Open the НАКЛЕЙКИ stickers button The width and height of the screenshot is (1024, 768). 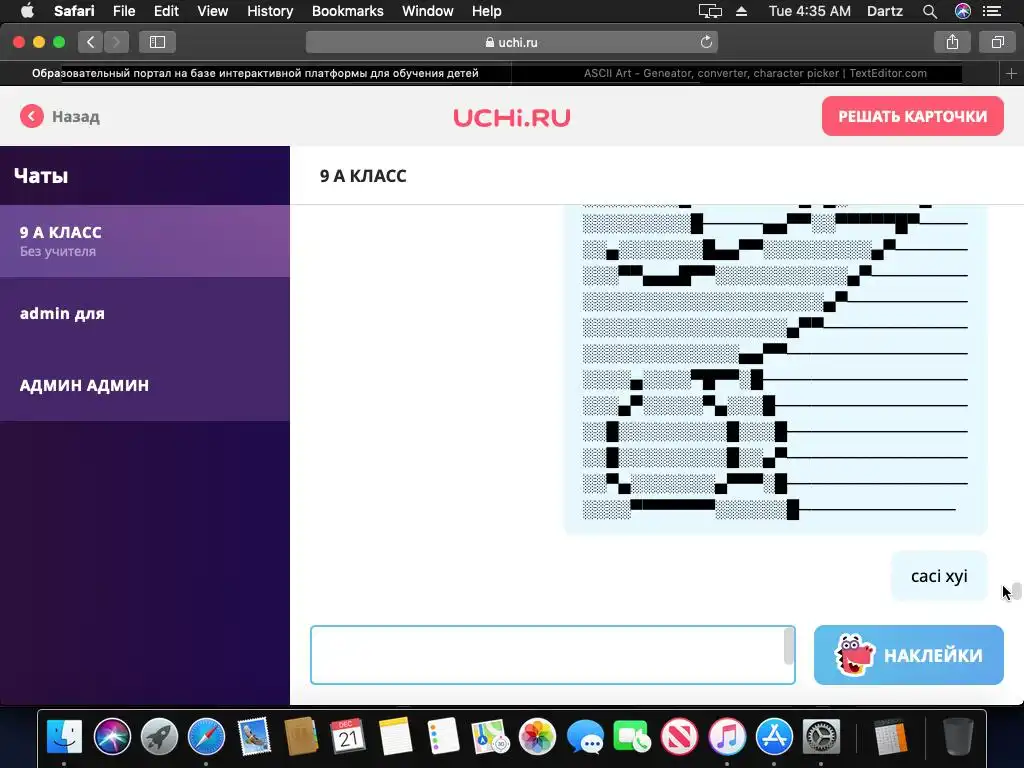point(908,655)
